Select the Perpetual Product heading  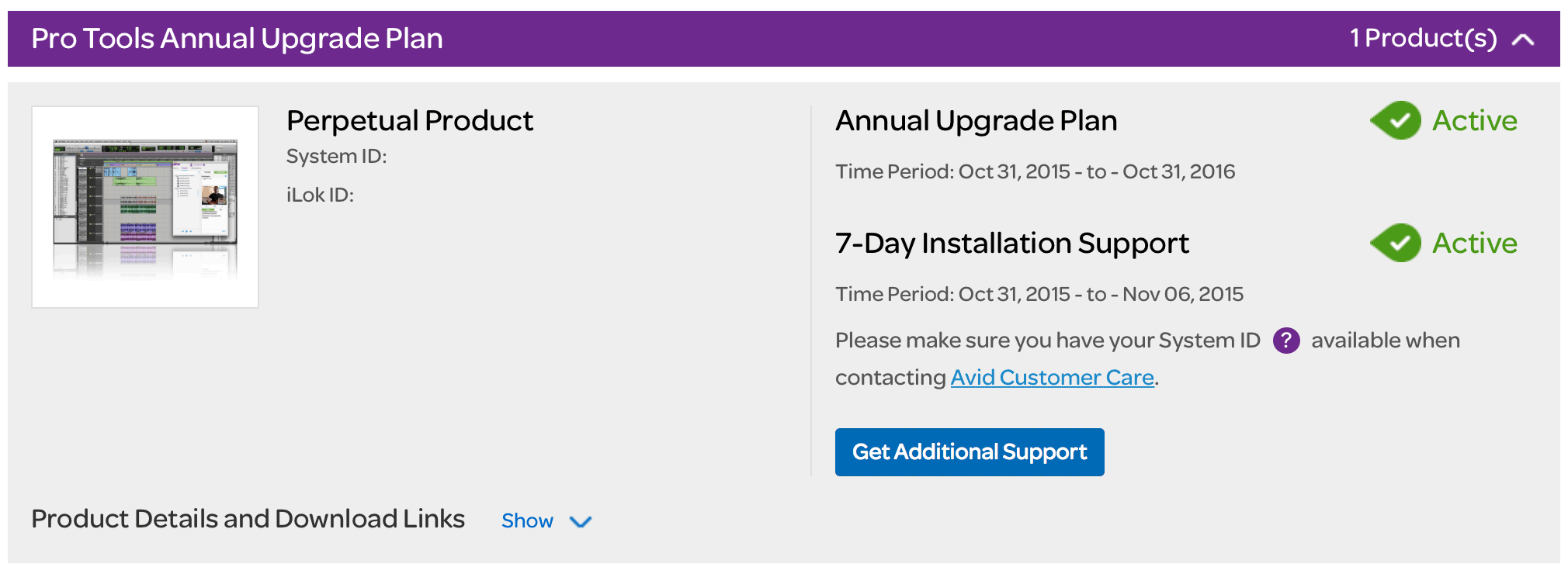point(409,121)
